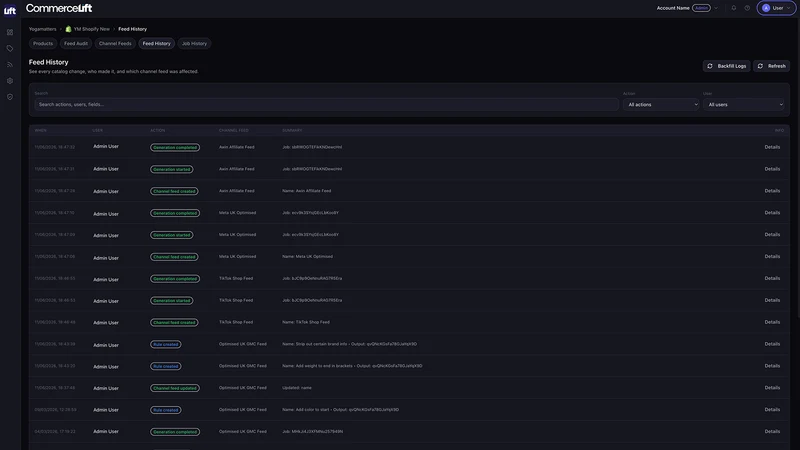Select the Feed History tab

tap(157, 43)
